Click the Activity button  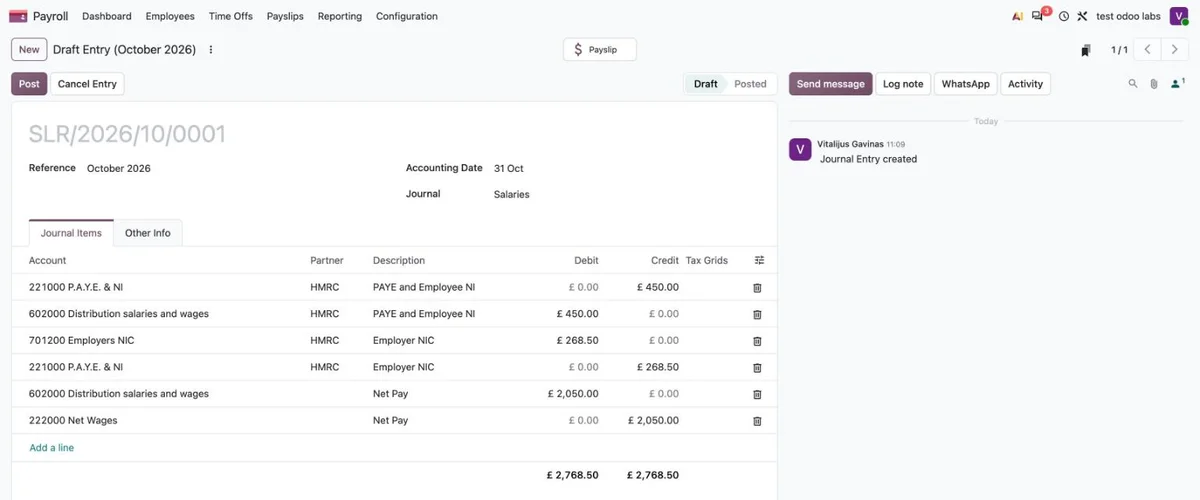coord(1025,84)
